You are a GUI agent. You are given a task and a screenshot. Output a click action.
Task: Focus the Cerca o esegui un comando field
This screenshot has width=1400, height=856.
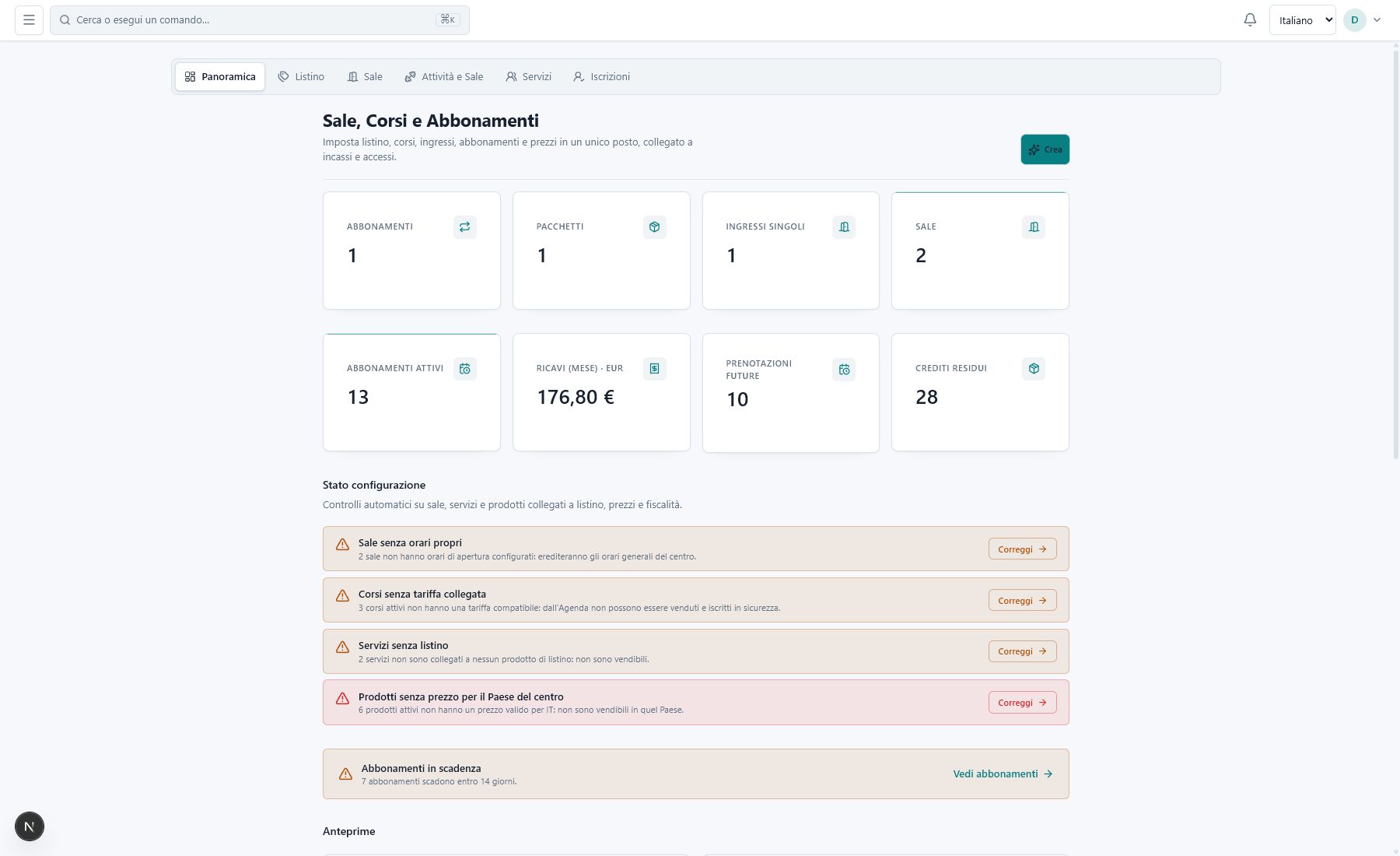[259, 20]
